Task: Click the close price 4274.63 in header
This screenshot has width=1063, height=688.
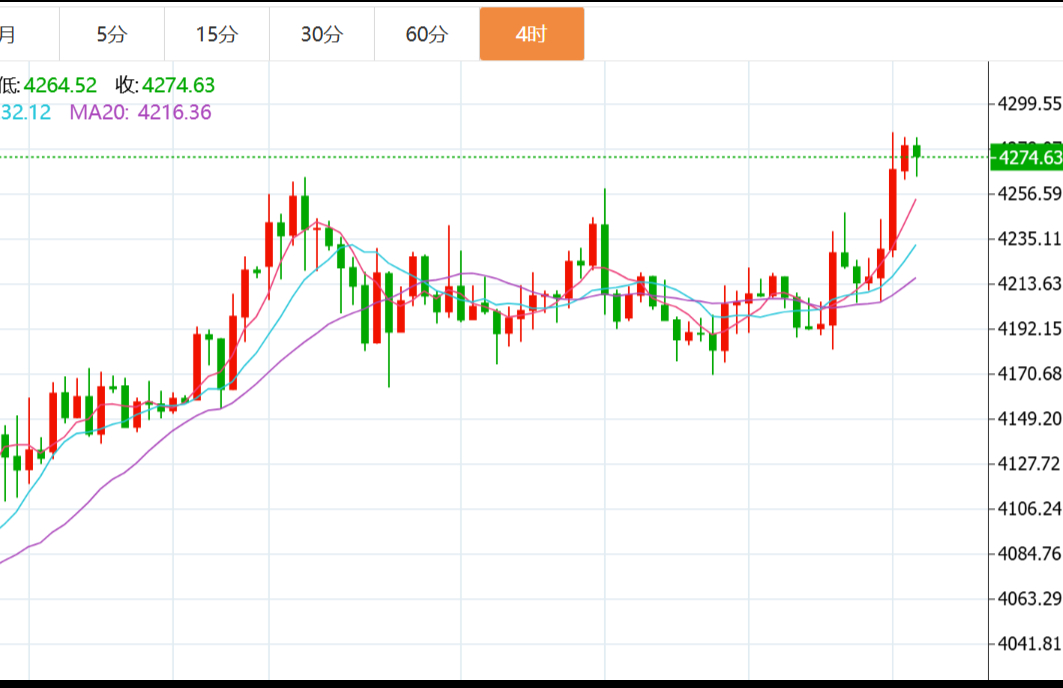Action: coord(178,86)
